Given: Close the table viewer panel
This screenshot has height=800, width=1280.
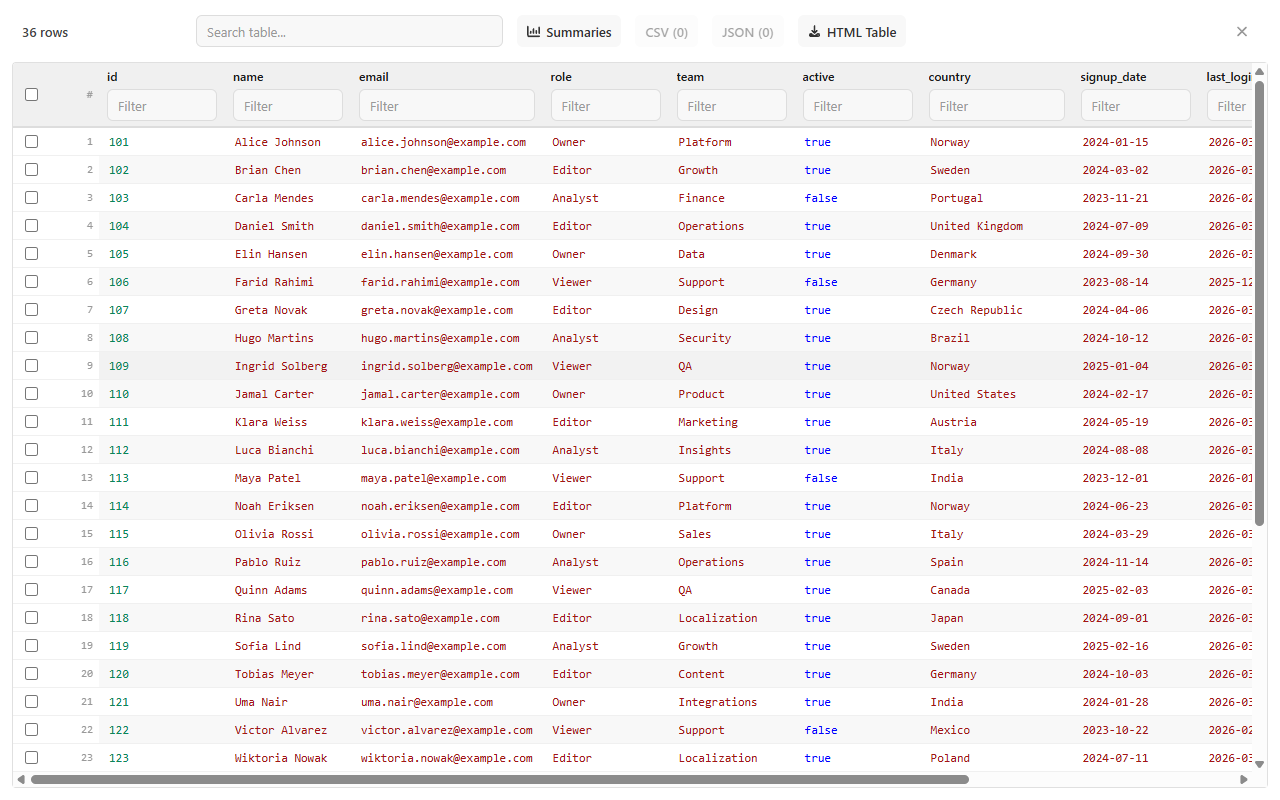Looking at the screenshot, I should [x=1242, y=32].
